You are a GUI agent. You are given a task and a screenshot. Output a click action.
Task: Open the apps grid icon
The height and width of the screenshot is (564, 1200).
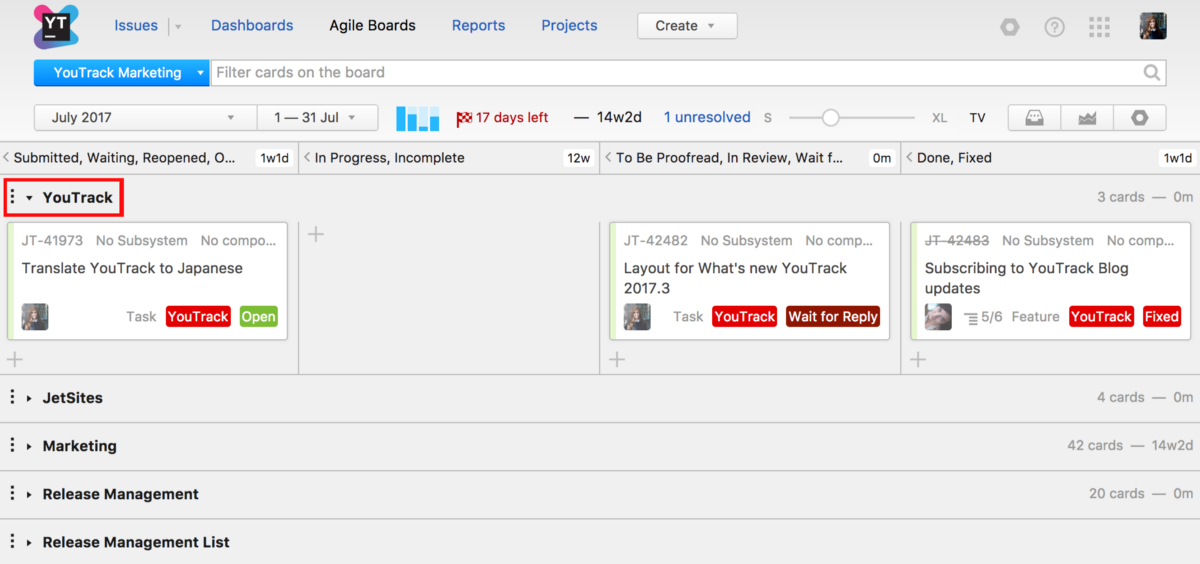coord(1099,27)
